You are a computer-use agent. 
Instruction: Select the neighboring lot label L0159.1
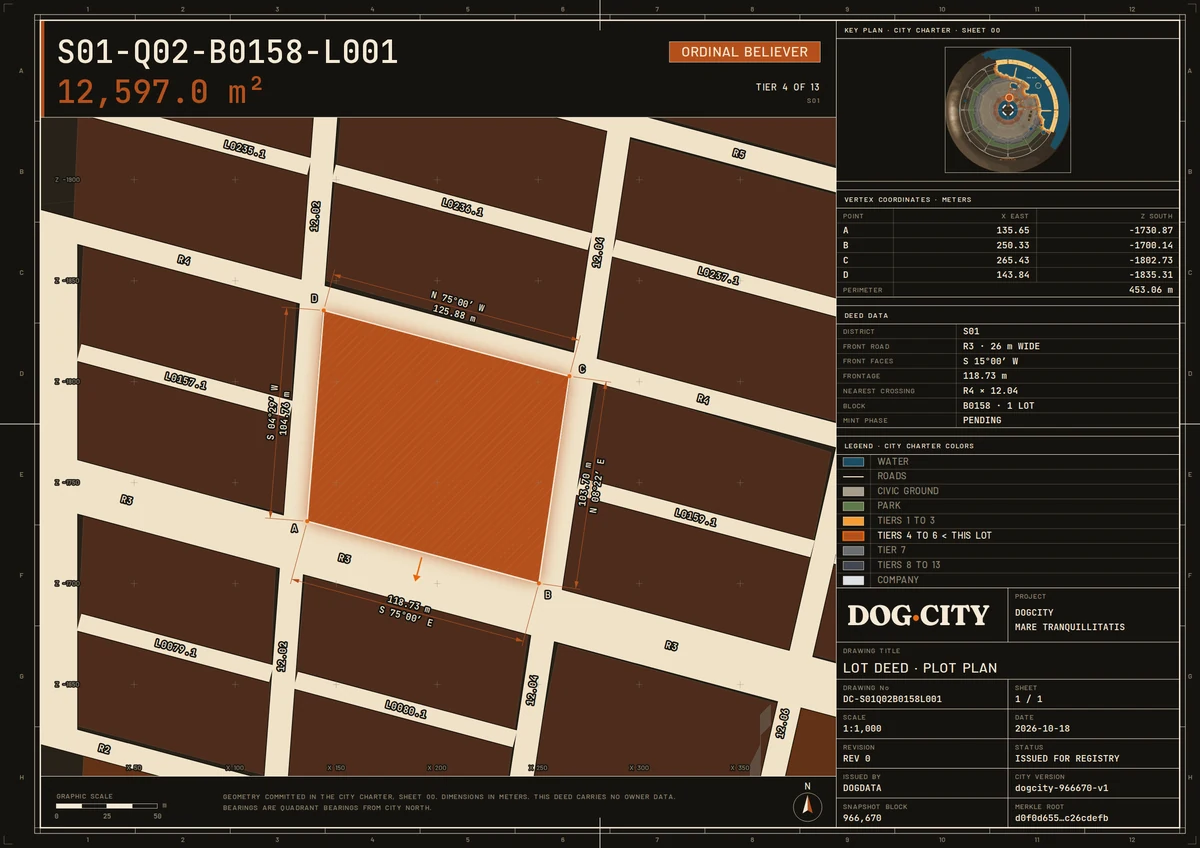point(695,517)
